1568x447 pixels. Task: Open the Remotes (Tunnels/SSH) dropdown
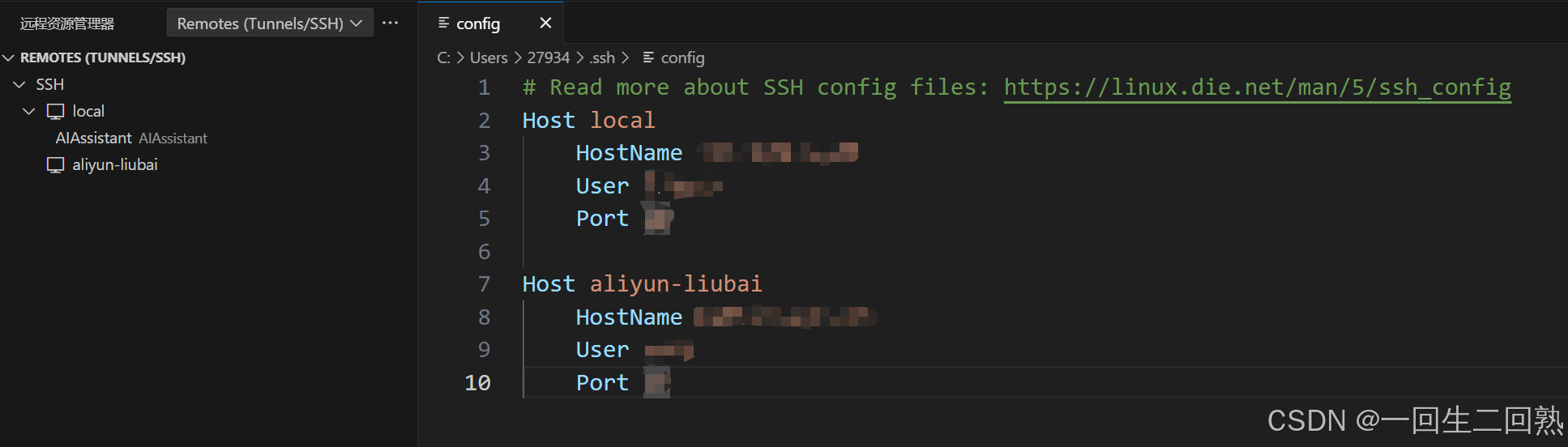[x=270, y=23]
